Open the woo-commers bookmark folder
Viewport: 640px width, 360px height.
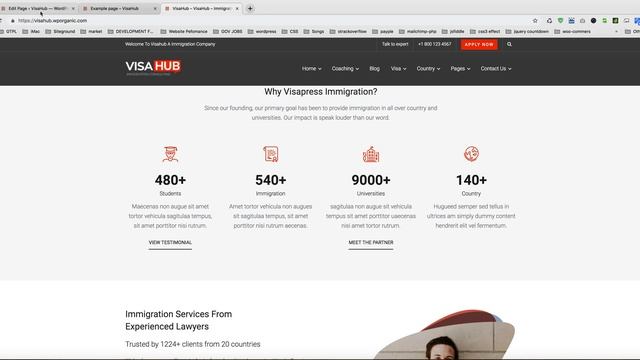click(572, 31)
